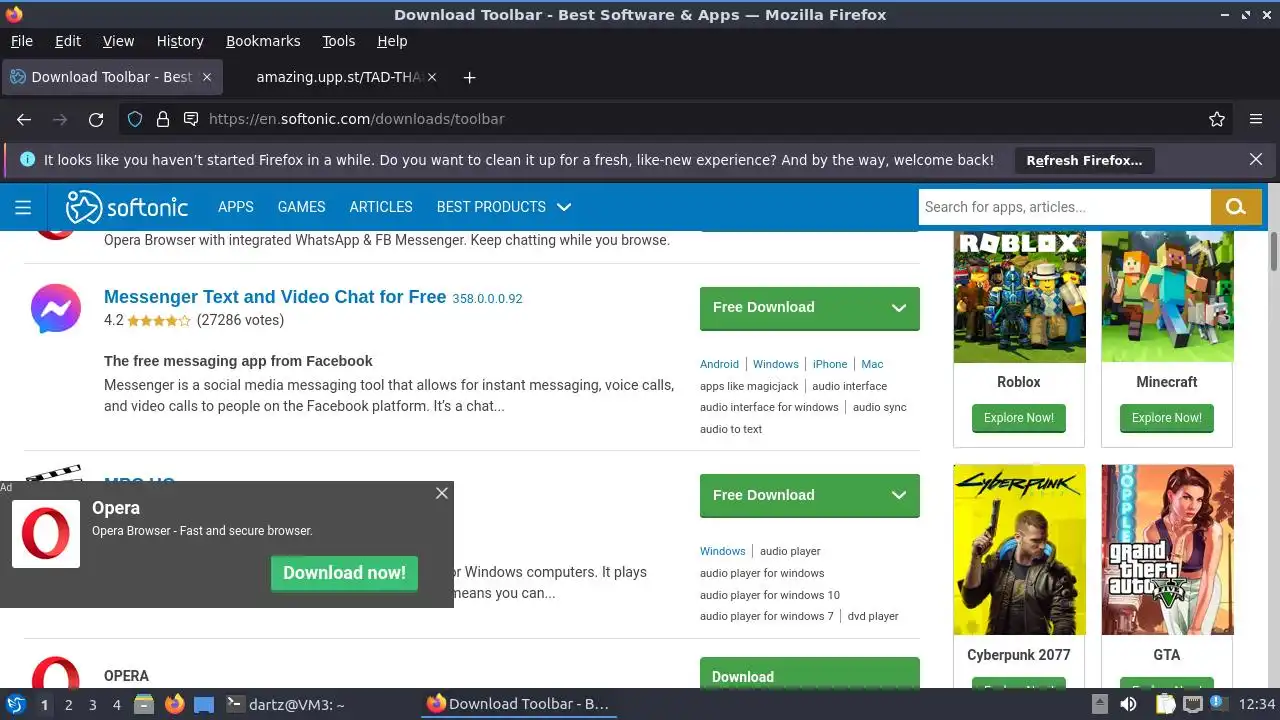Dismiss the Refresh Firefox notification bar
This screenshot has width=1280, height=720.
tap(1256, 159)
